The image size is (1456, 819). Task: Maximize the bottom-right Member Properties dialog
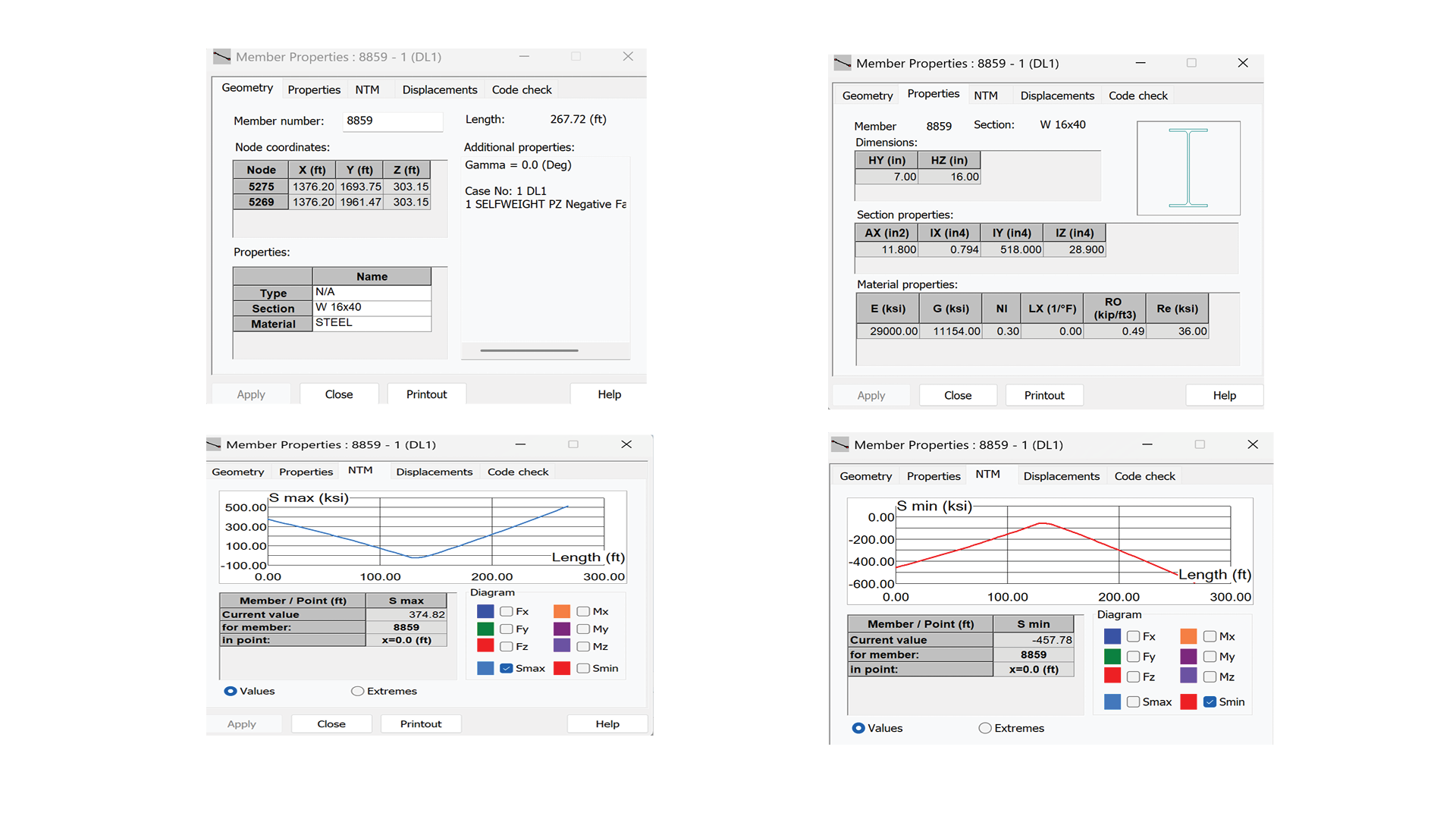[1200, 444]
